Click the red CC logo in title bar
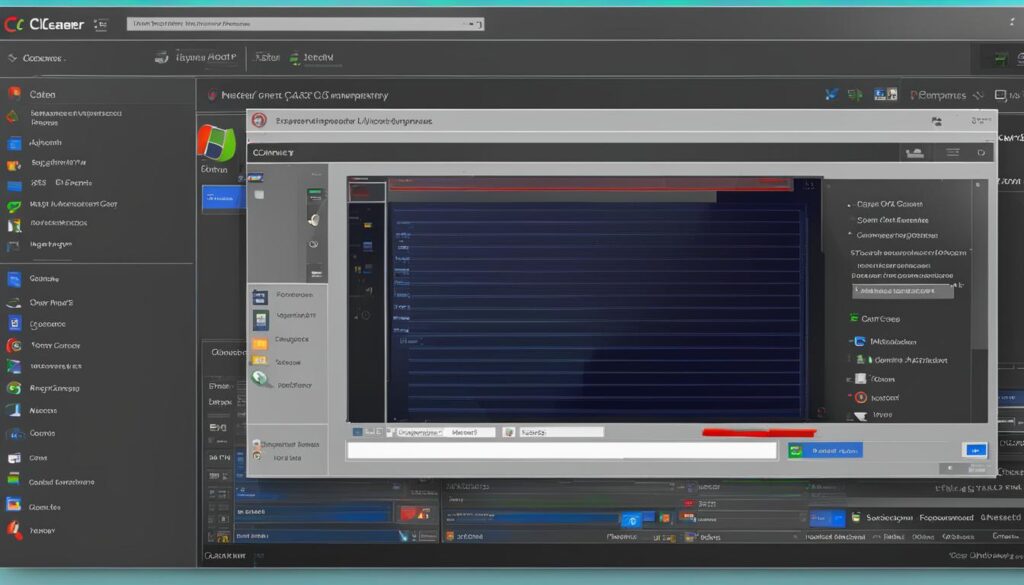This screenshot has width=1024, height=585. coord(14,24)
